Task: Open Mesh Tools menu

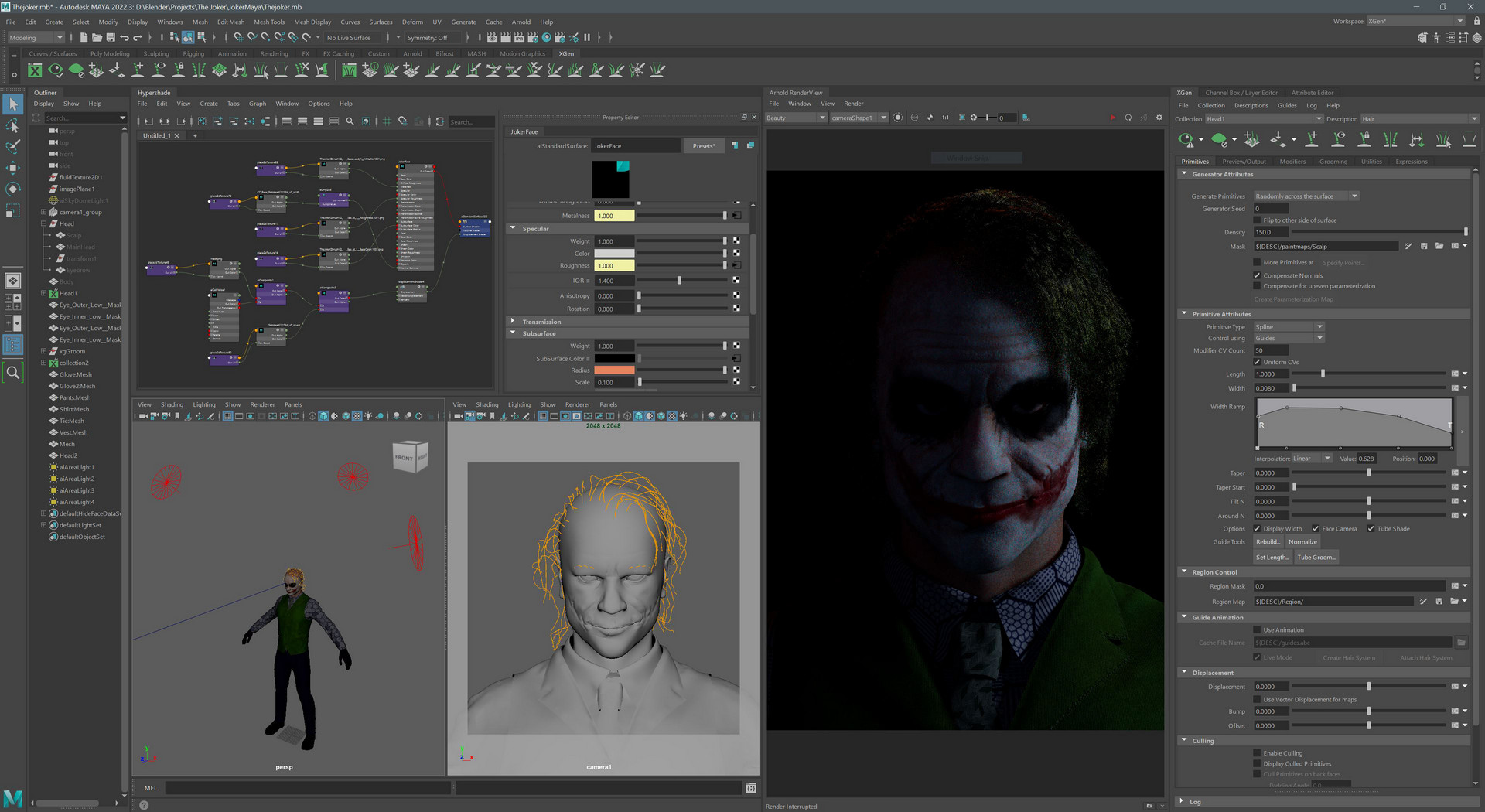Action: click(x=269, y=22)
